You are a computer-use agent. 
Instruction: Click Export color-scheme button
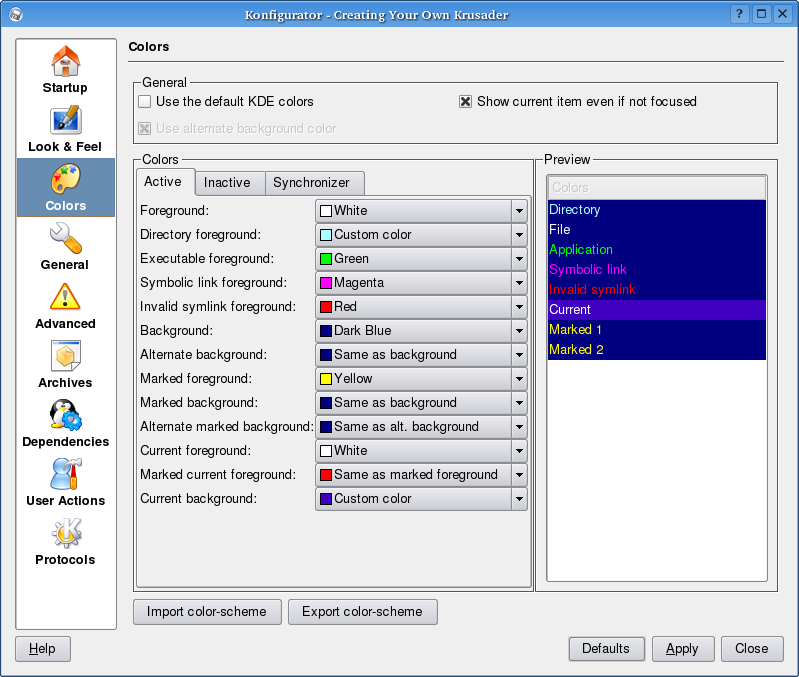point(362,612)
